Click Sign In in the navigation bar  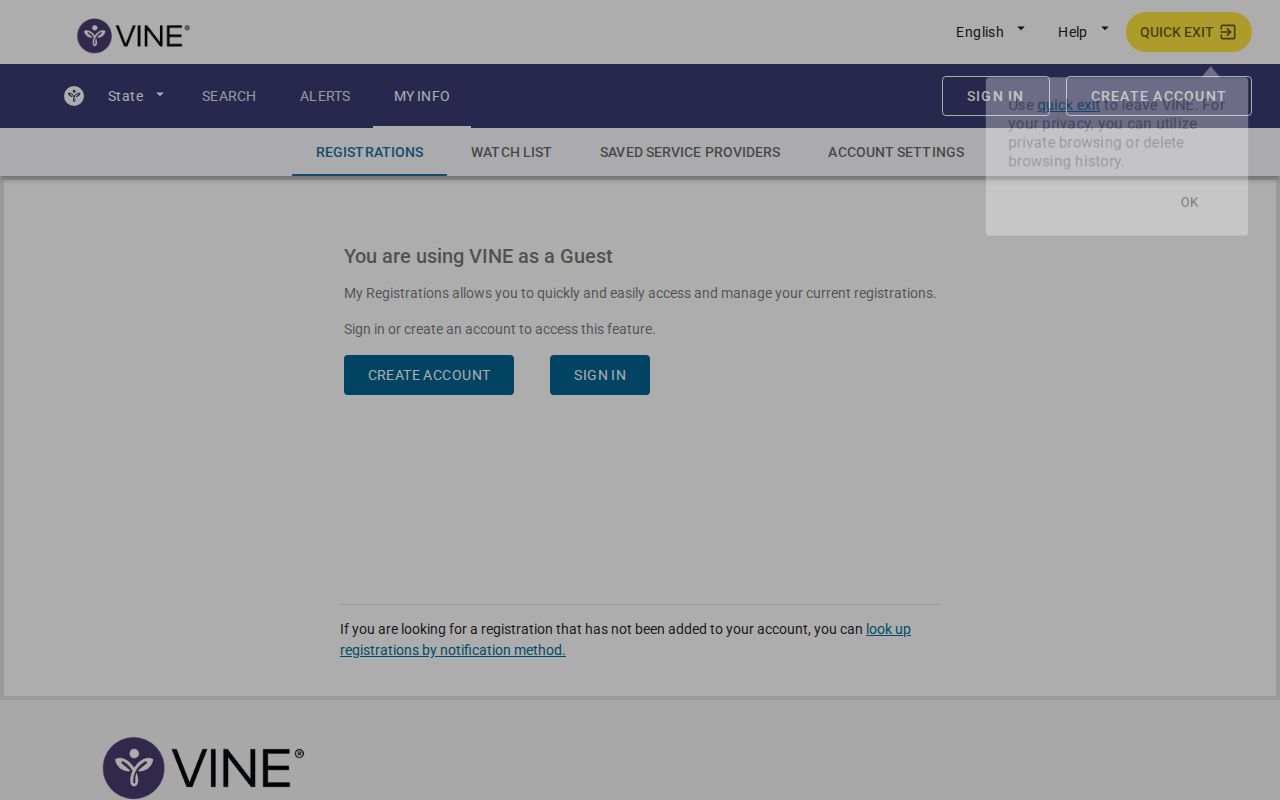click(x=995, y=96)
